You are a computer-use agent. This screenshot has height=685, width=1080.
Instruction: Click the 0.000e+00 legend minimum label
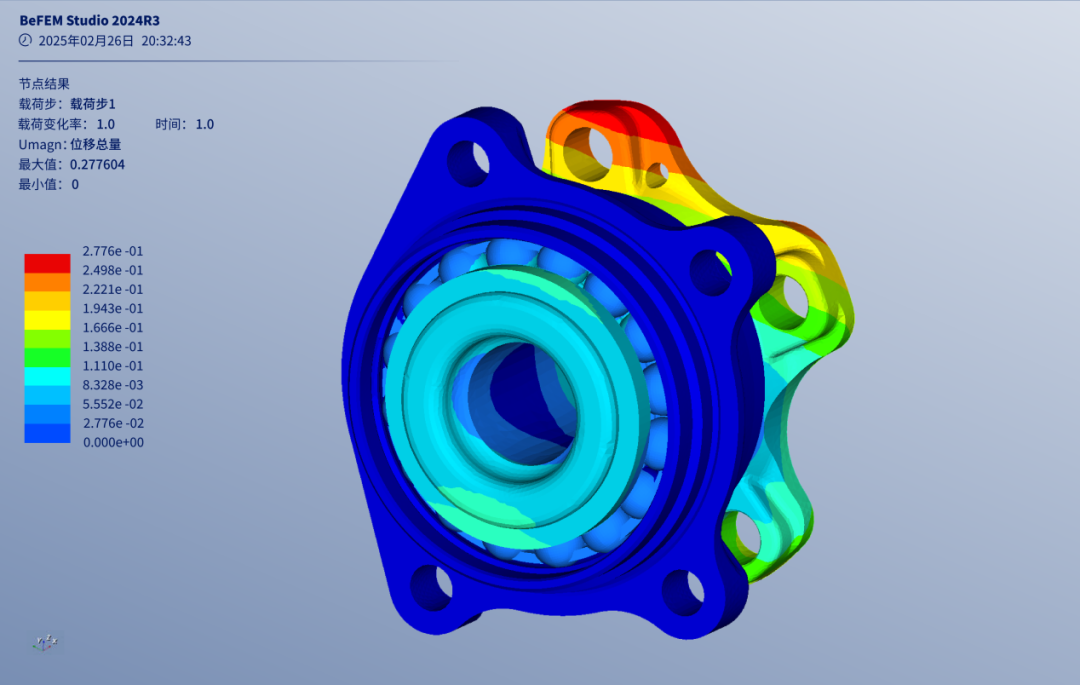click(113, 442)
